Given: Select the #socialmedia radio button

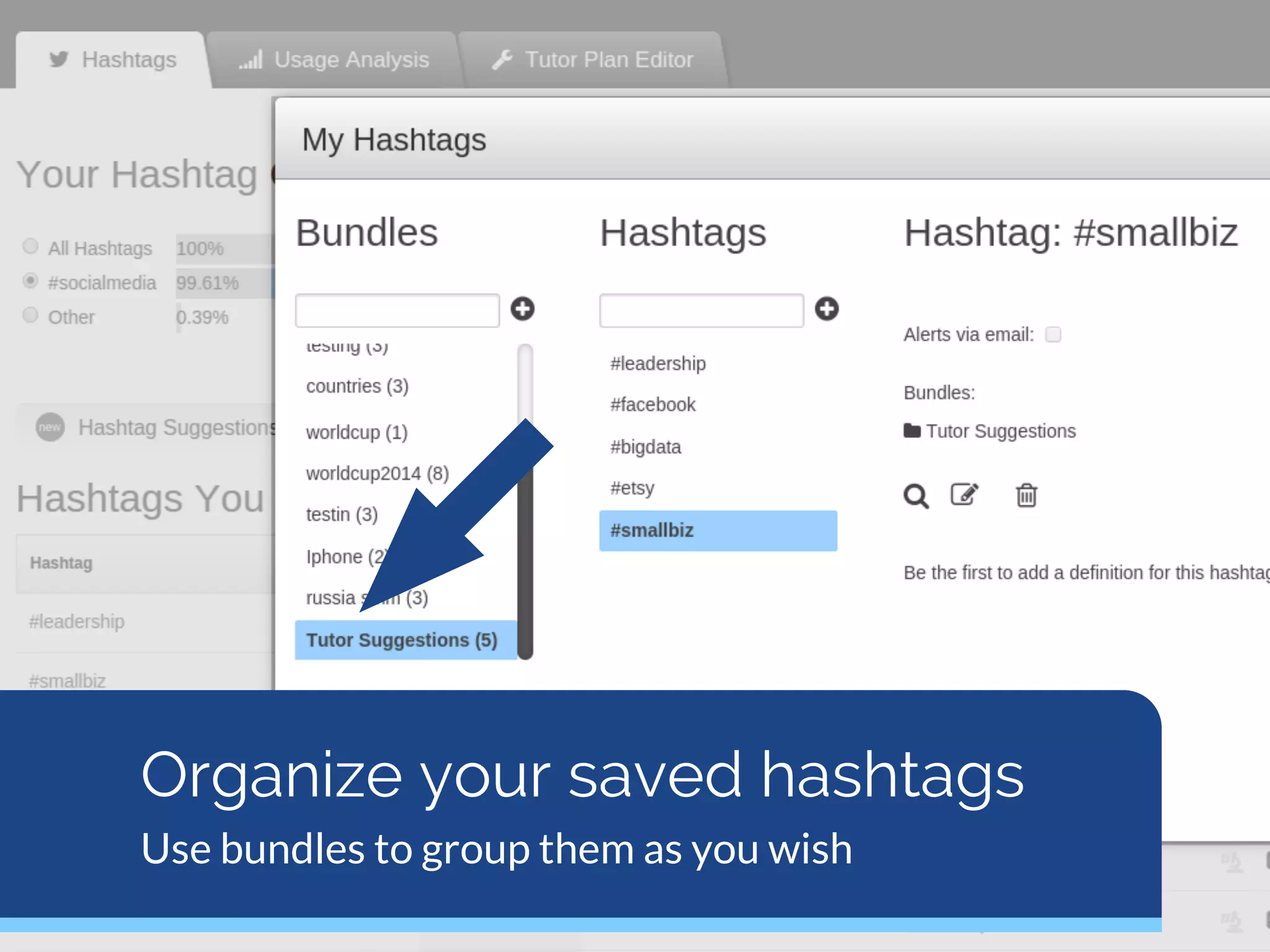Looking at the screenshot, I should click(x=30, y=281).
